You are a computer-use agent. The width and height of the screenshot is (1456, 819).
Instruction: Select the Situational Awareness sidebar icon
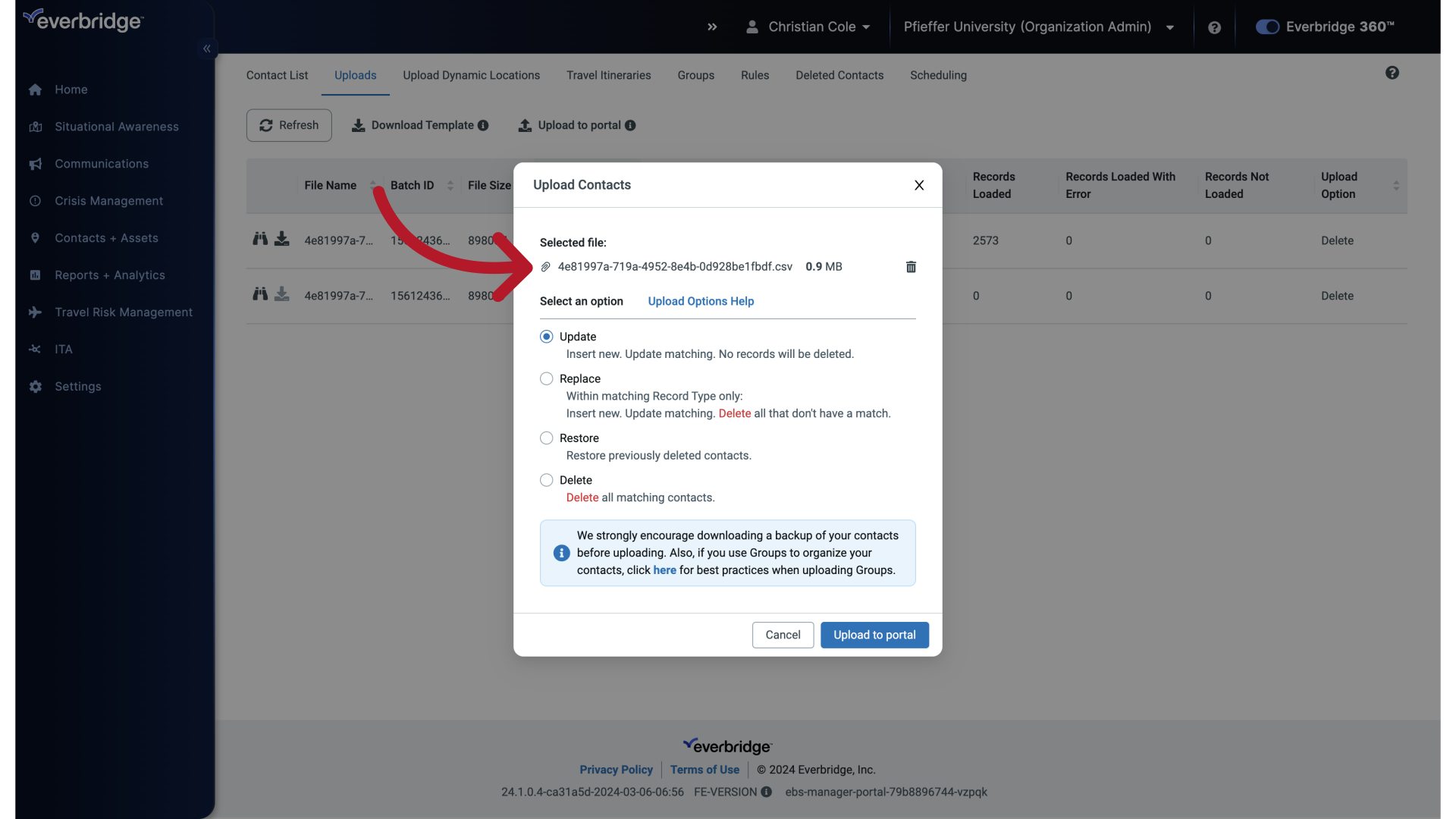[x=35, y=127]
